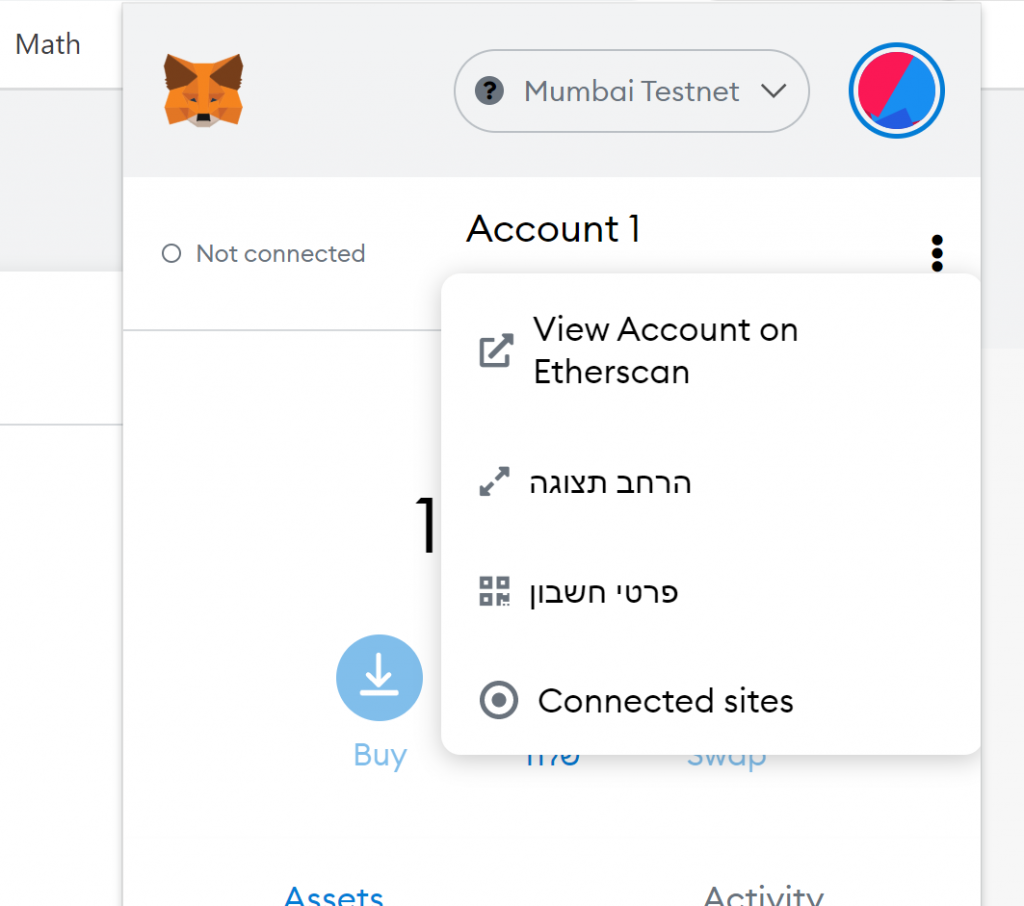Select the פרטי חשבון menu entry

[x=604, y=592]
